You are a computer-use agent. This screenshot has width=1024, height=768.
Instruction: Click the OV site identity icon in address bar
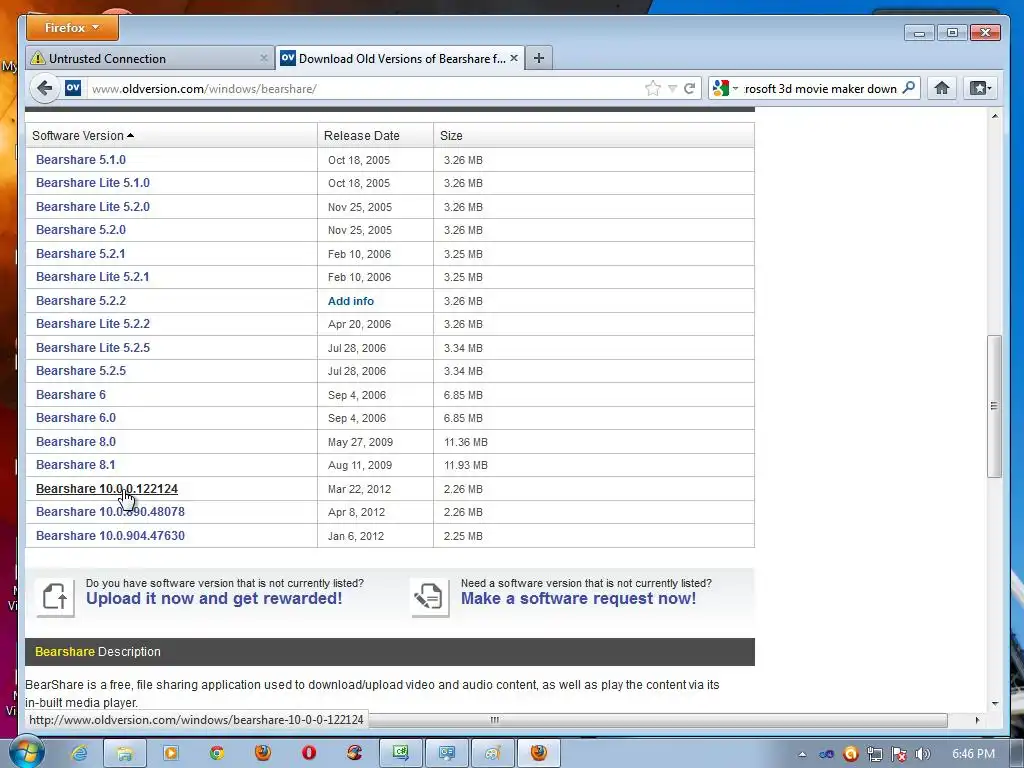(x=73, y=88)
